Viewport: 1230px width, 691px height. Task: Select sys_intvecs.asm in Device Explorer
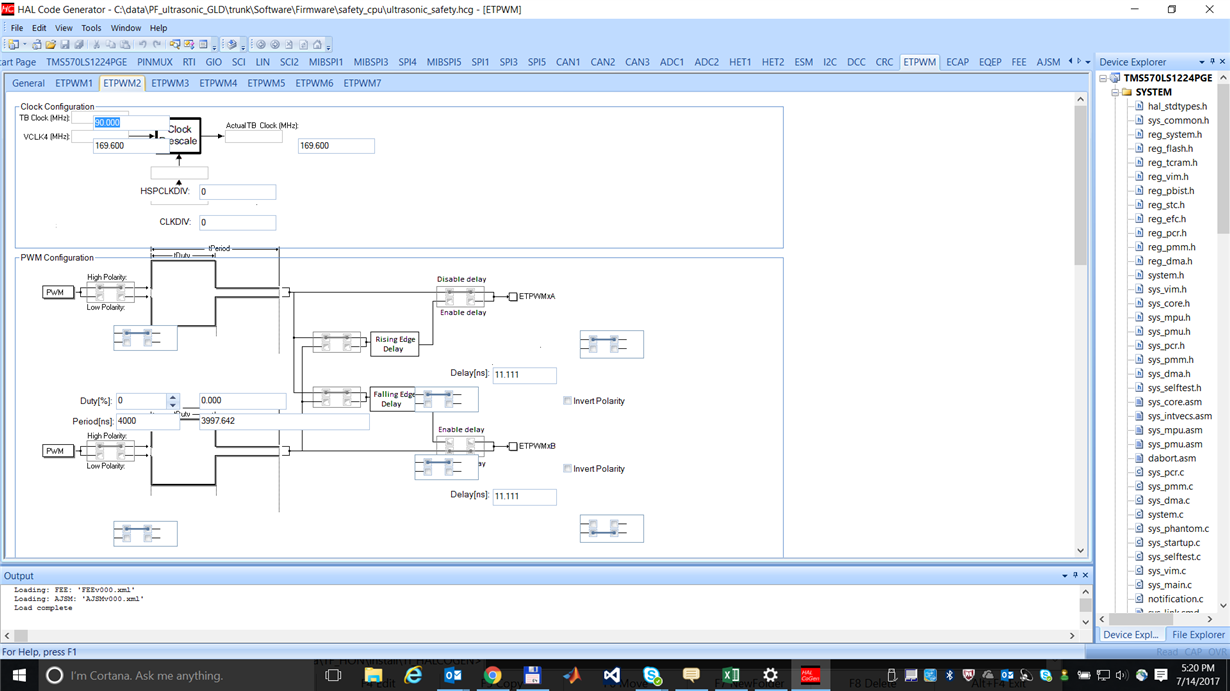pos(1179,416)
